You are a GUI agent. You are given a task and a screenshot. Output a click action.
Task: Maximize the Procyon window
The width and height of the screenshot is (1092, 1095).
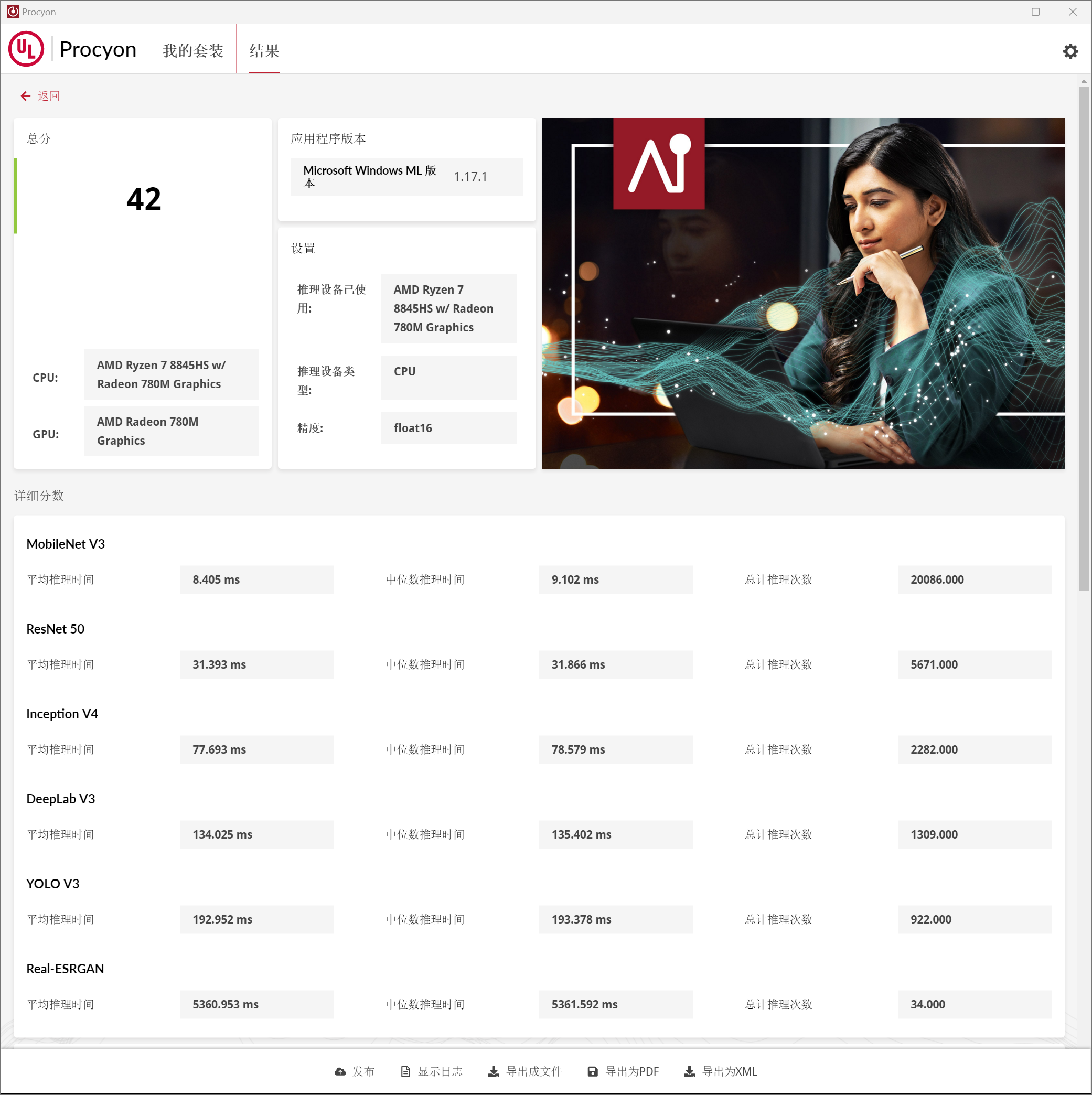[1035, 12]
